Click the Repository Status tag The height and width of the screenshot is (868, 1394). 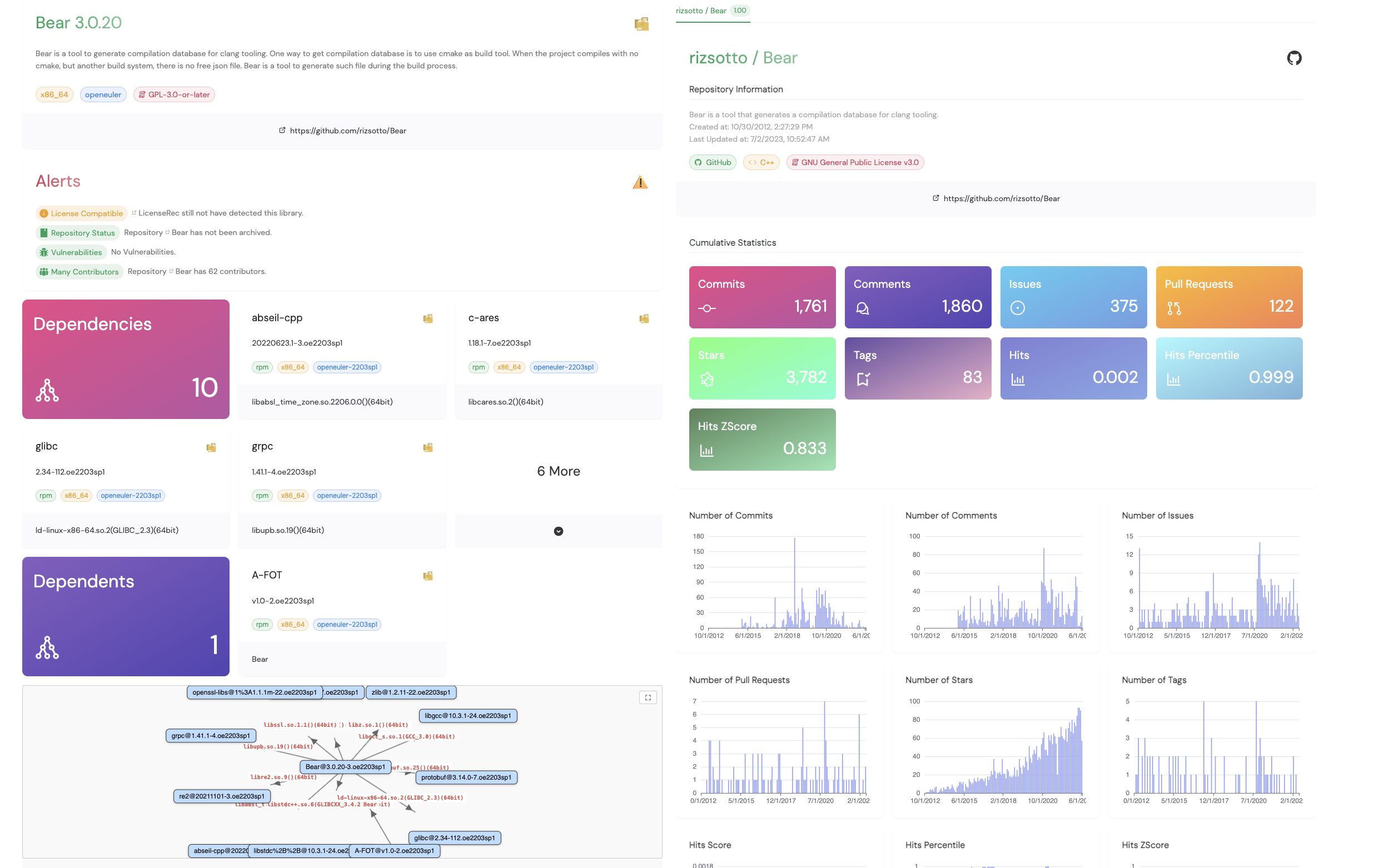coord(77,233)
